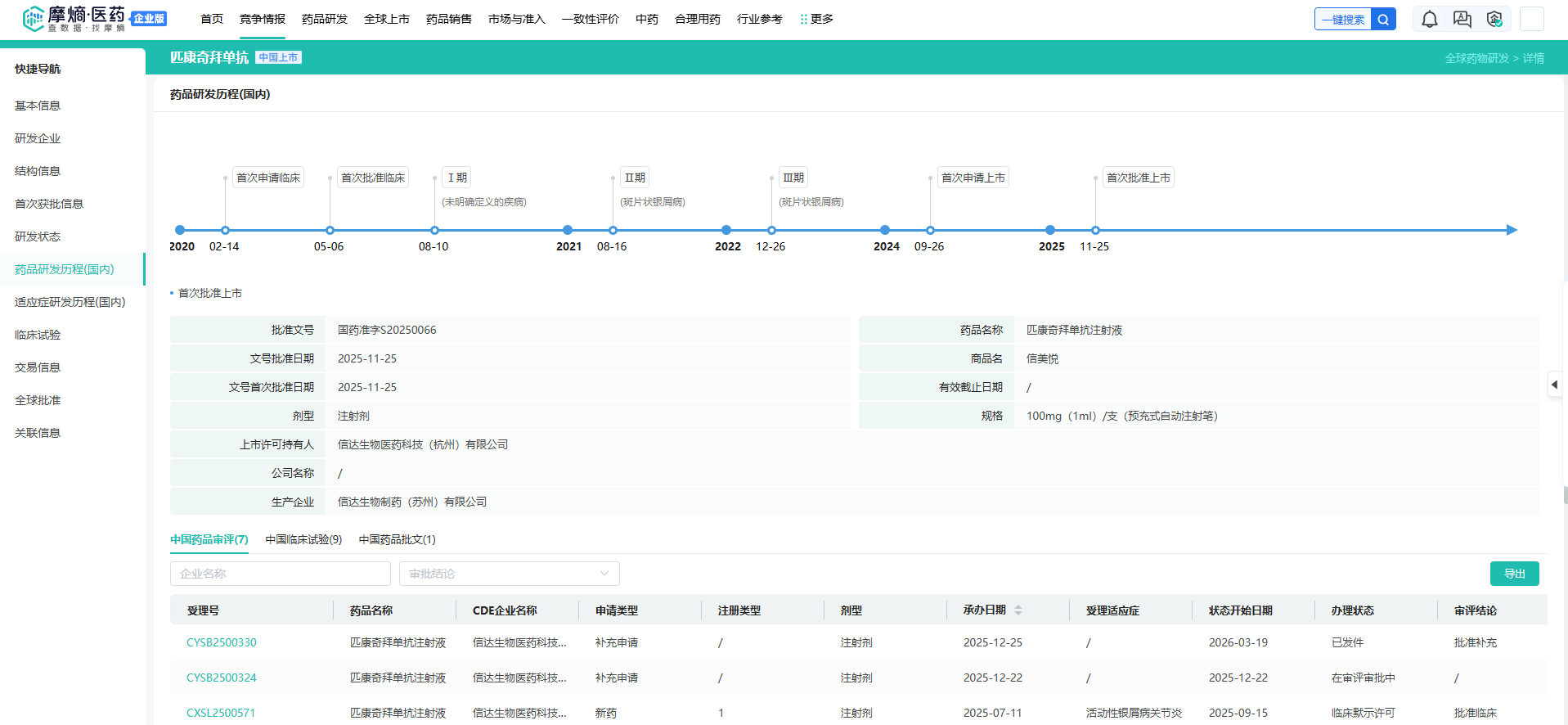Go to 临床试验 in quick navigation

(x=38, y=335)
